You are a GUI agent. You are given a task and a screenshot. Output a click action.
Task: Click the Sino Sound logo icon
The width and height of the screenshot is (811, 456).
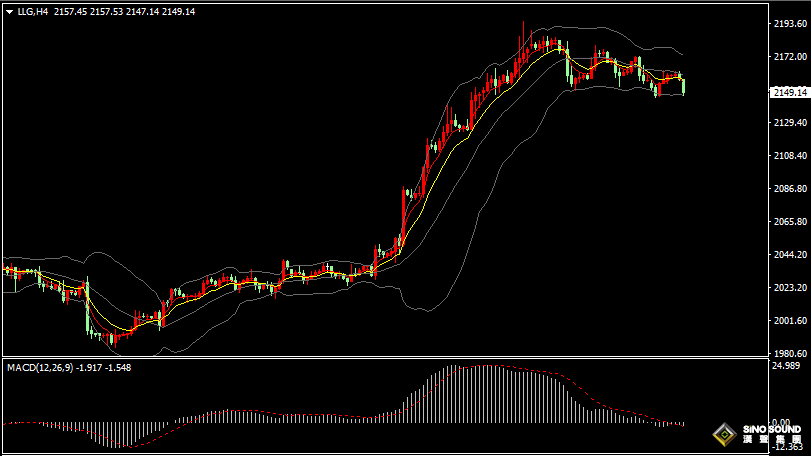click(x=724, y=434)
